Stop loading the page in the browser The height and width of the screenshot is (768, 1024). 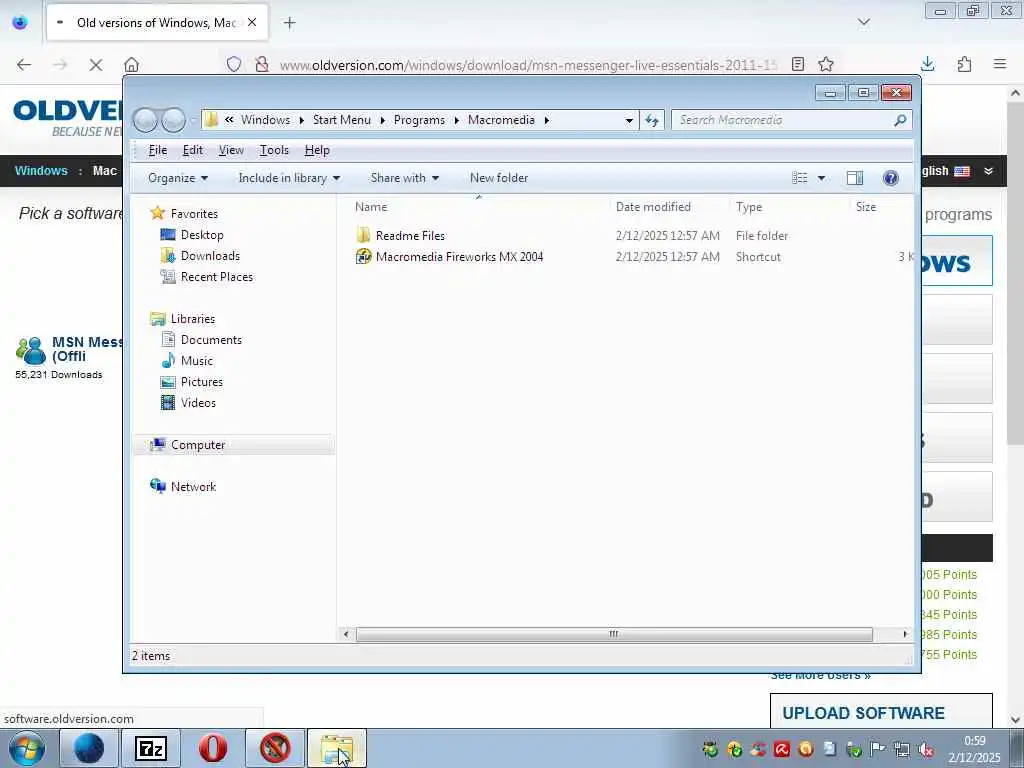(95, 65)
